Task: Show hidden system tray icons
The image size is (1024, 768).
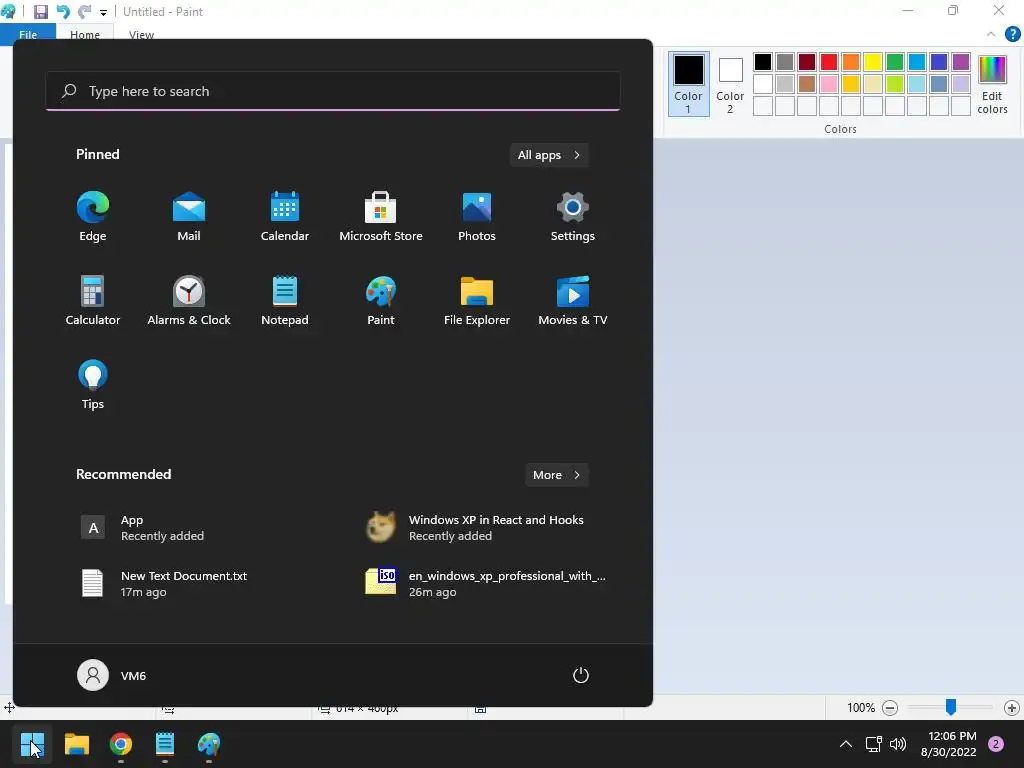Action: (846, 744)
